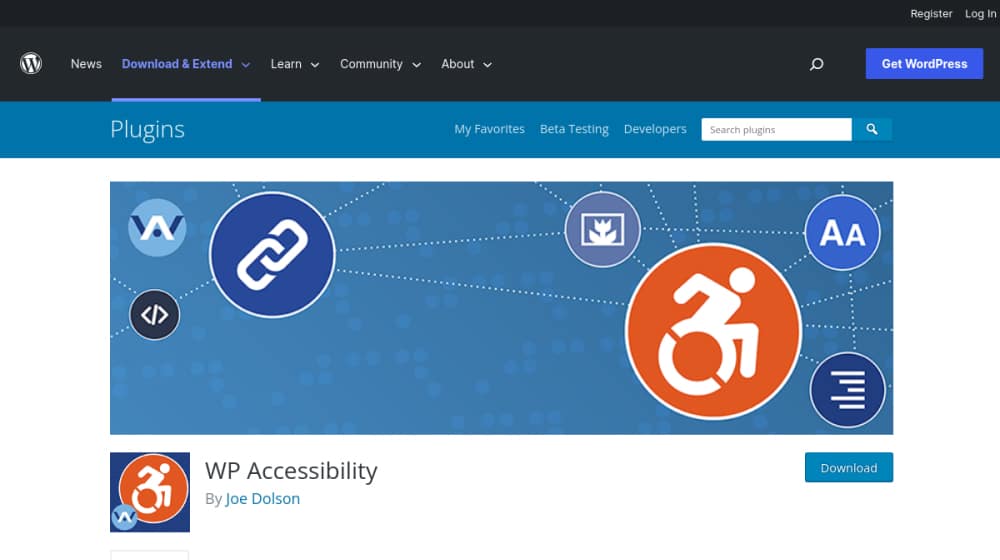Open Joe Dolson author link
The height and width of the screenshot is (560, 1000).
coord(262,498)
